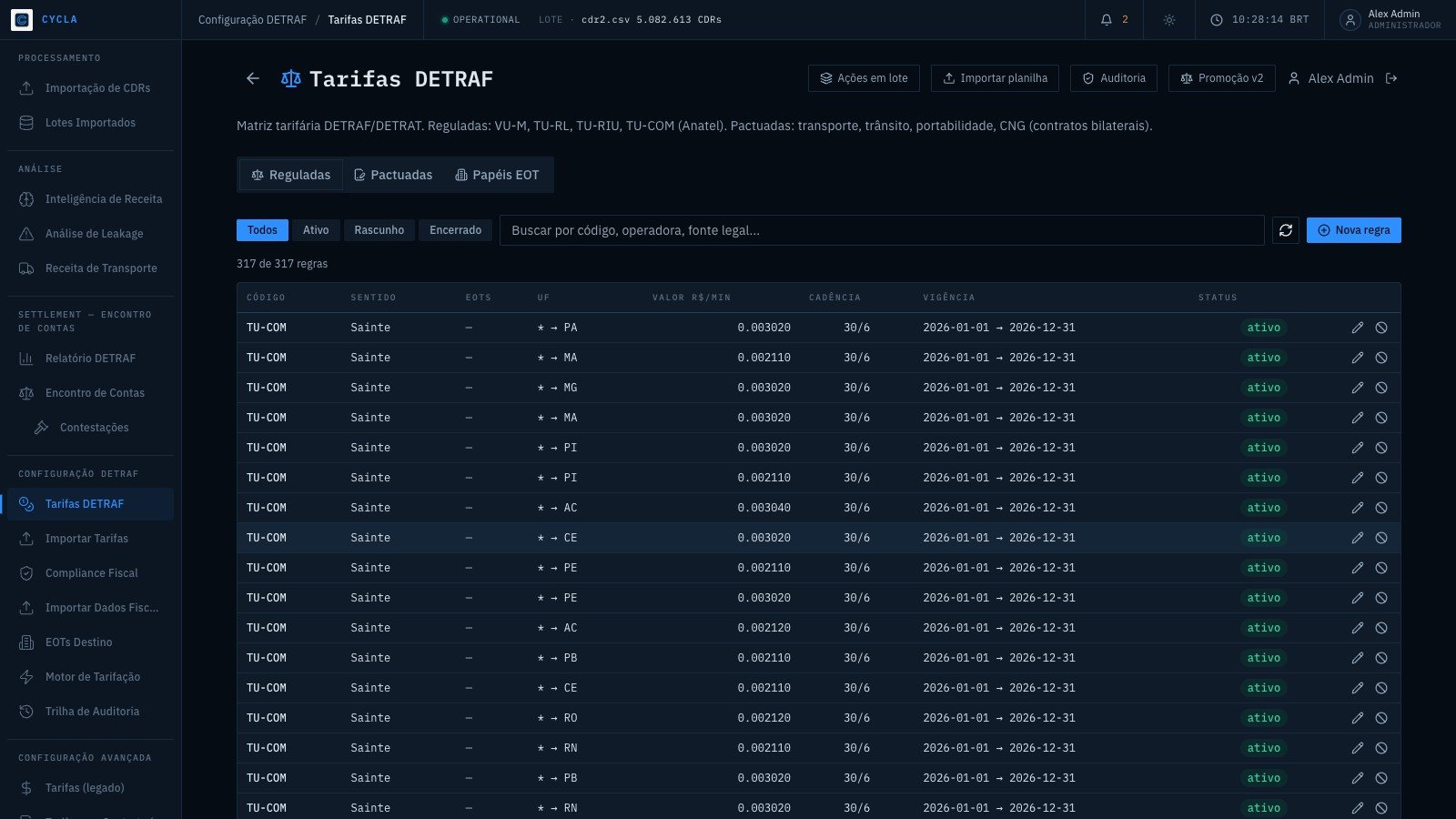Edit the PE 0.002110 rule

(1358, 568)
